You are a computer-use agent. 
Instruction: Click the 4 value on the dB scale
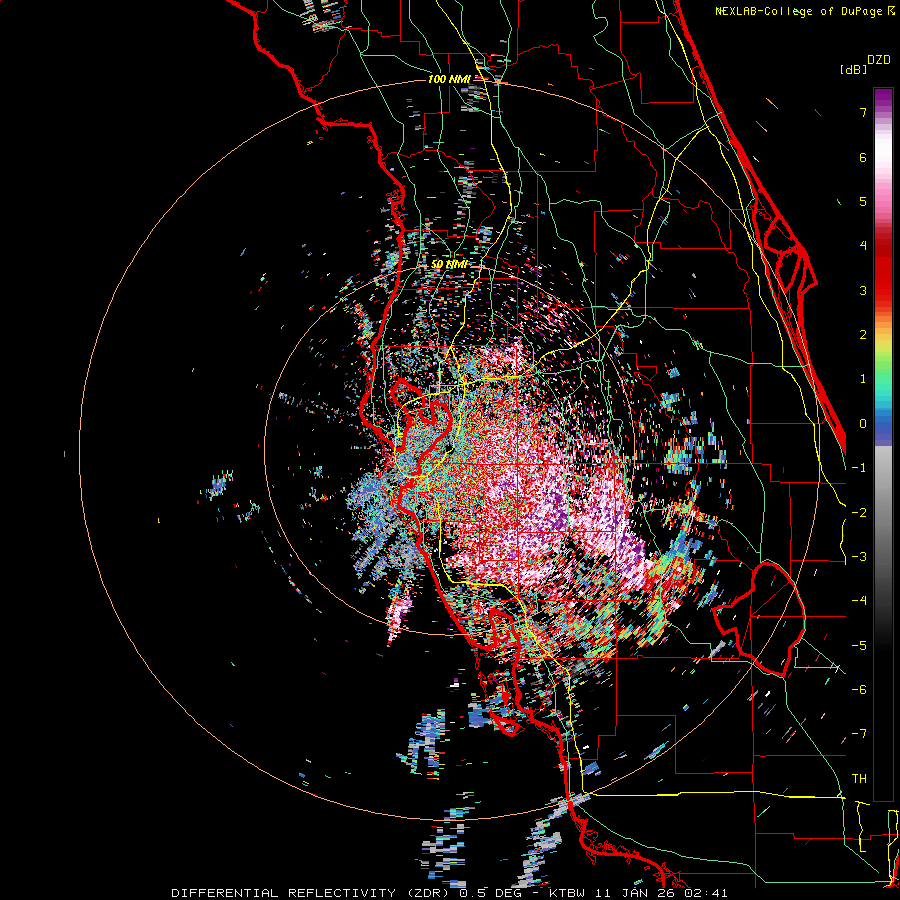click(863, 246)
